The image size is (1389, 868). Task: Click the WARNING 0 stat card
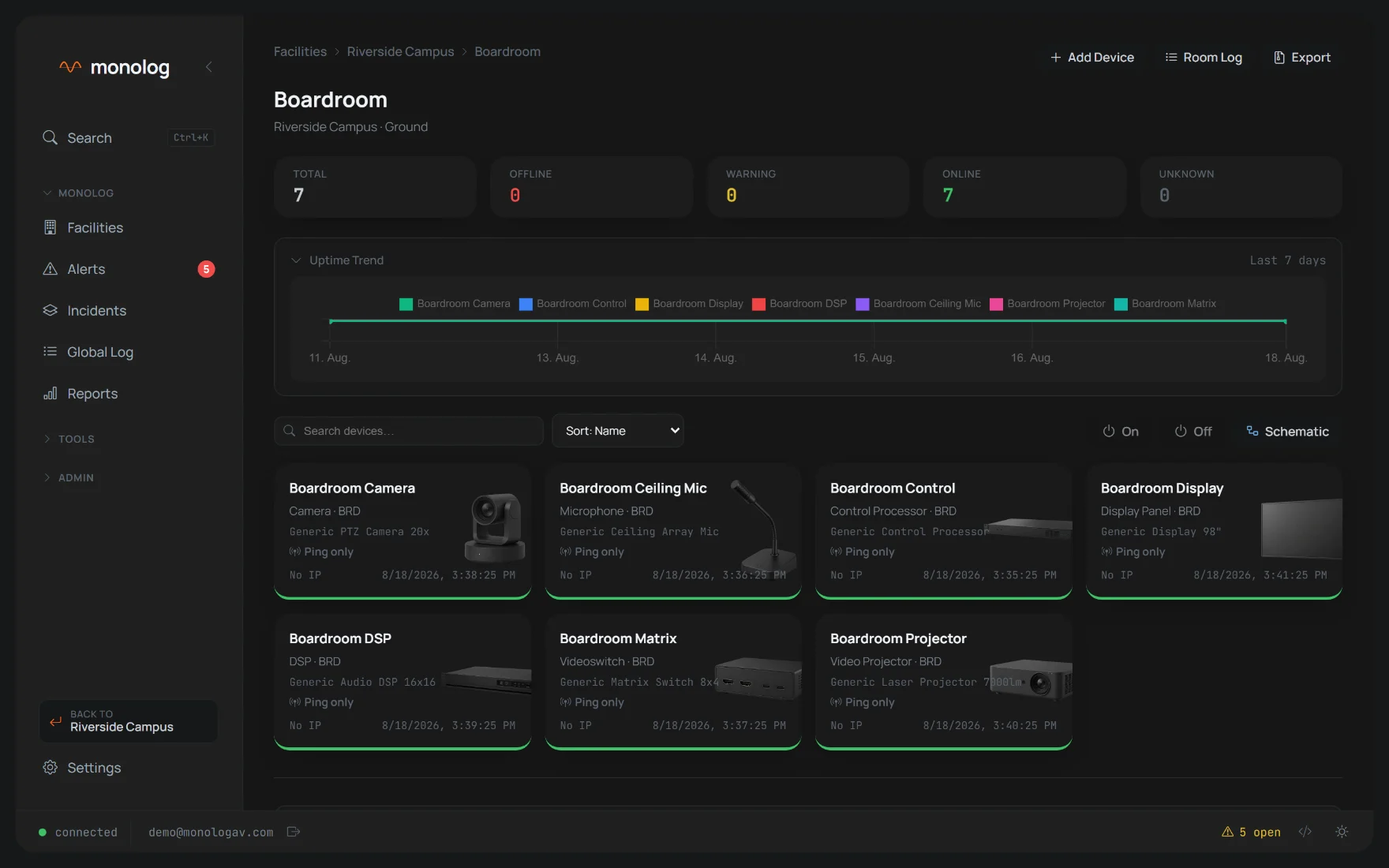coord(808,187)
